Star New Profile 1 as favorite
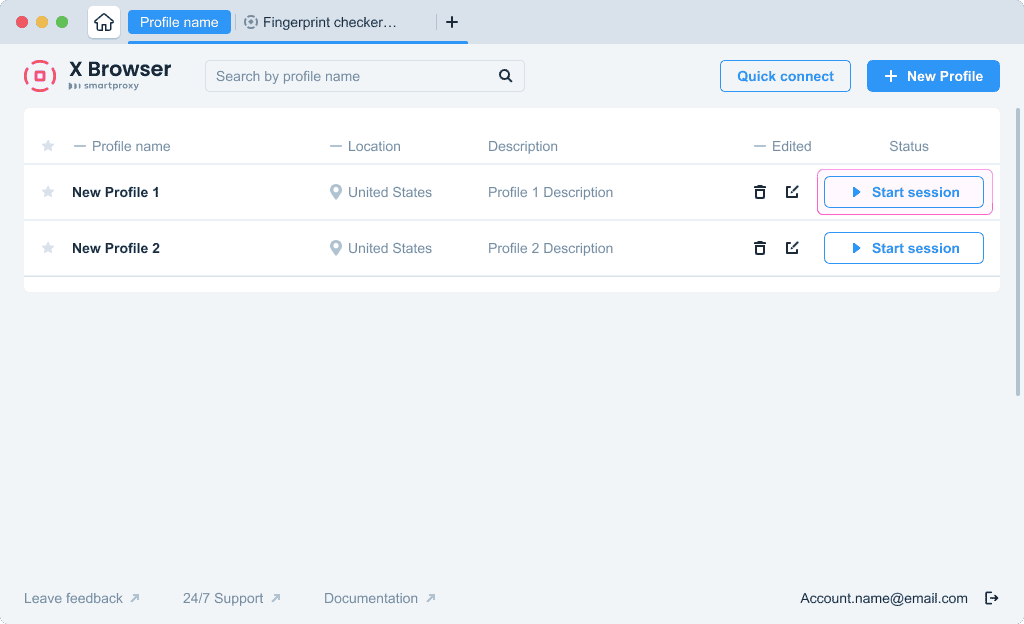 coord(48,192)
